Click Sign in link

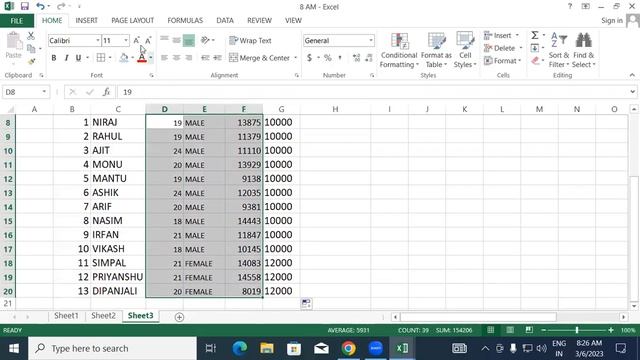pos(612,20)
